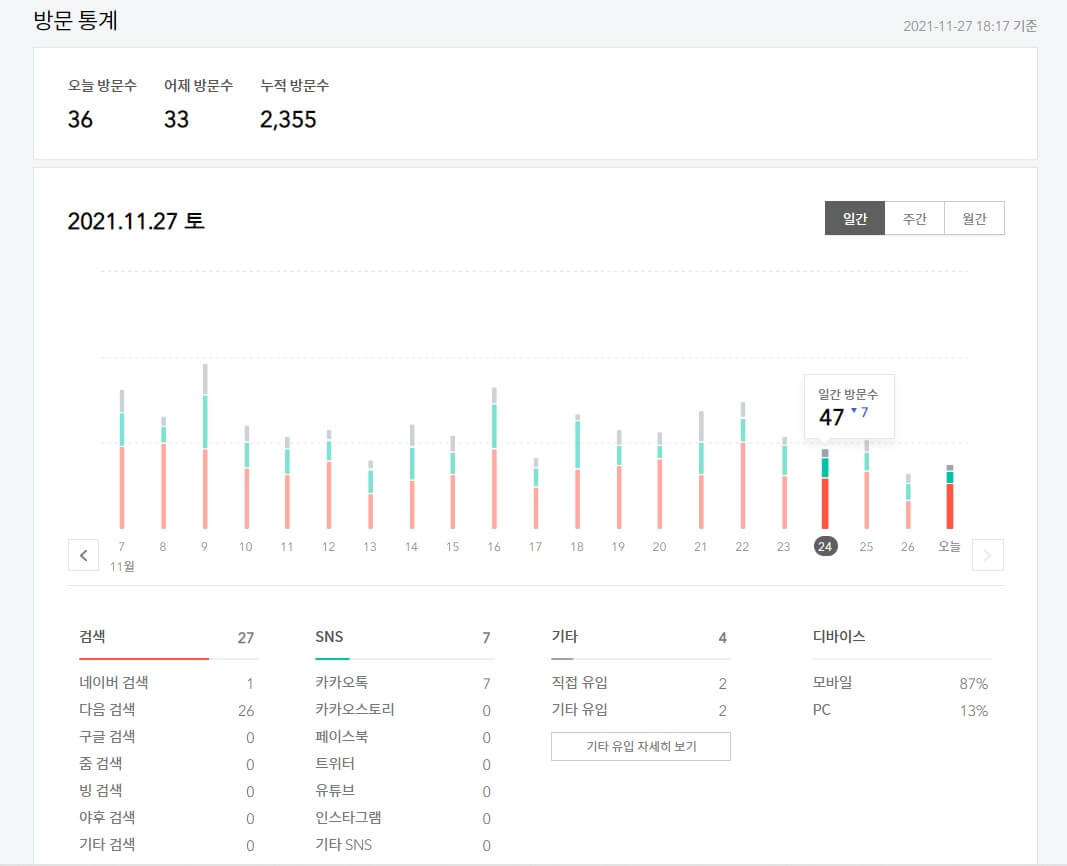Switch to the 월간 view tab

click(x=973, y=218)
